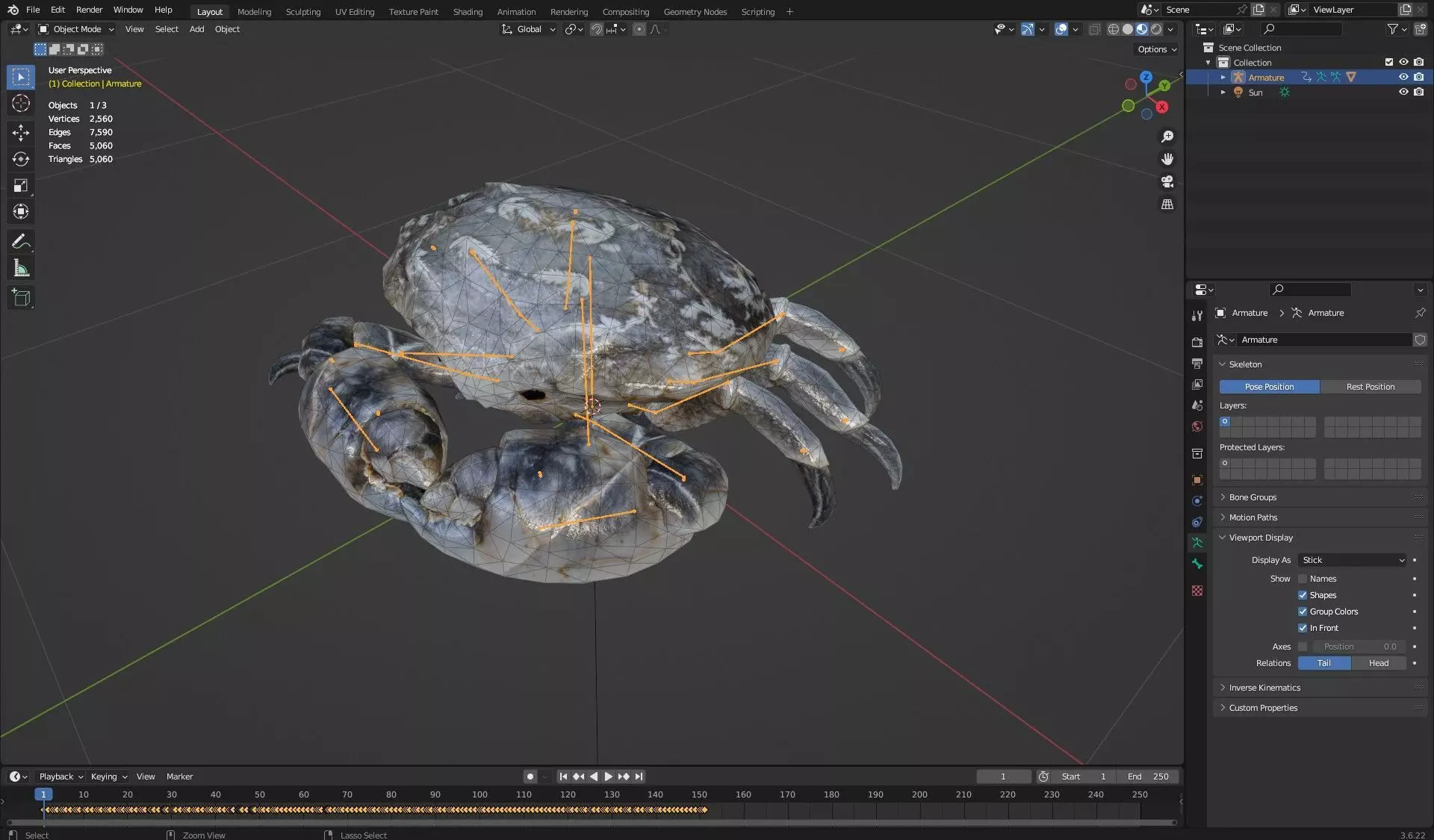Screen dimensions: 1434x840
Task: Open the Global transform orientation dropdown
Action: click(x=529, y=29)
